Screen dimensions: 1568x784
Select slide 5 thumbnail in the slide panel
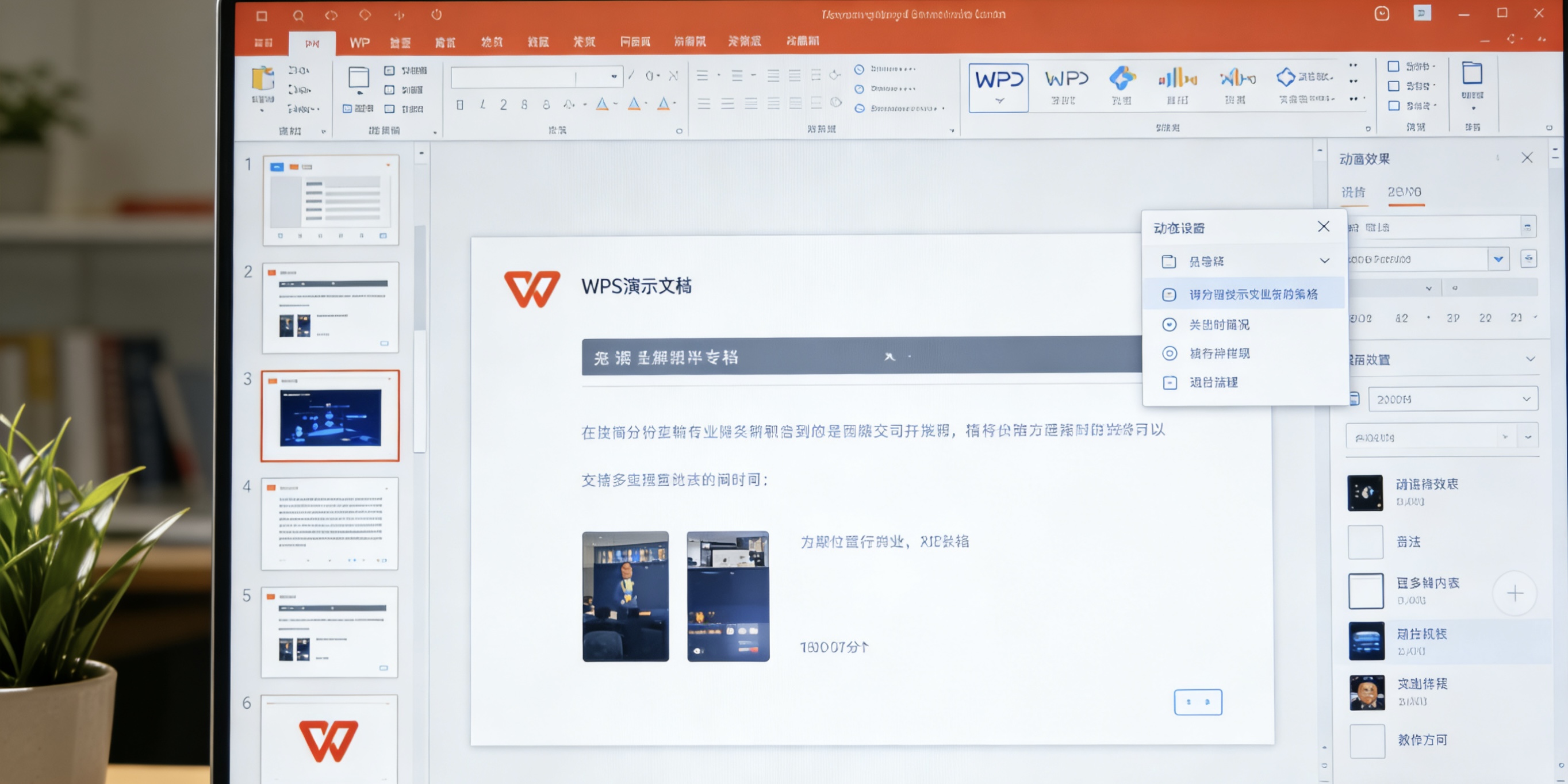pos(329,631)
